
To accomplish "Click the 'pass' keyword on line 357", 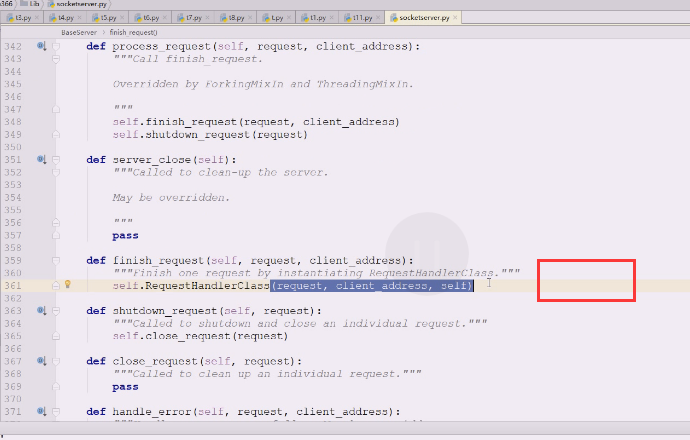I will (125, 235).
